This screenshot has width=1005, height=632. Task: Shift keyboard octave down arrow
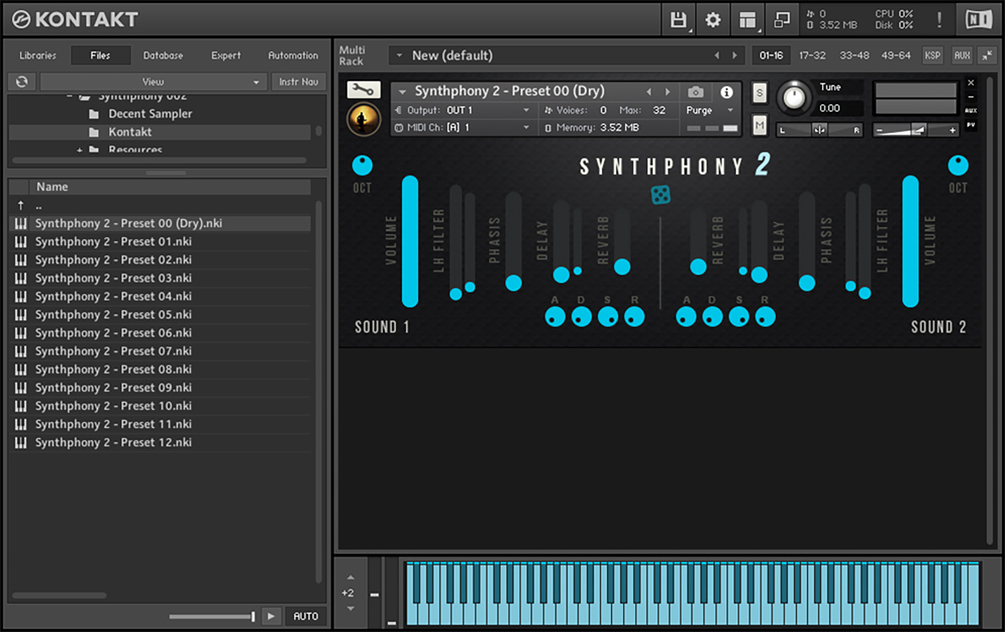tap(351, 608)
